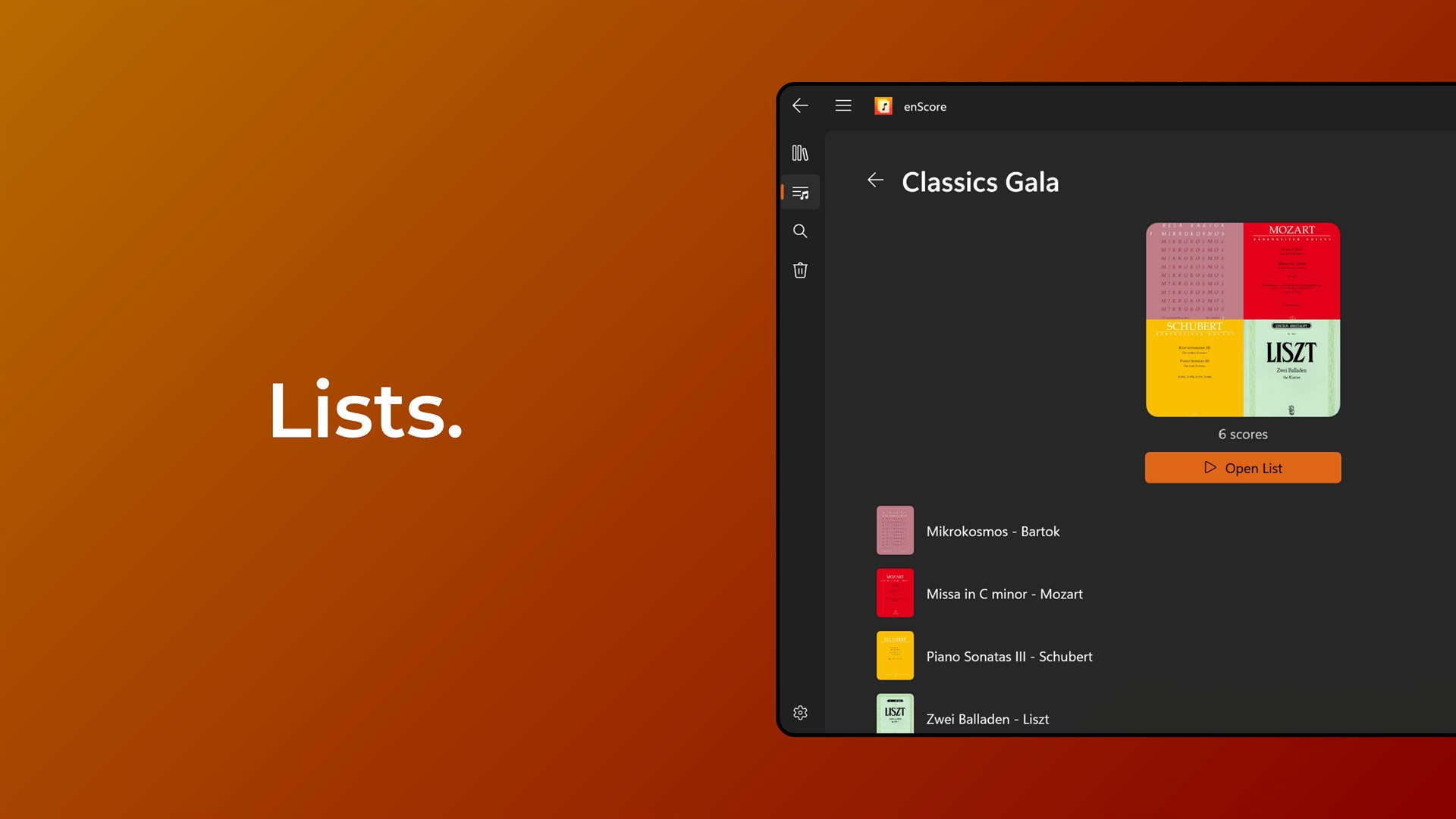Open the hamburger navigation menu

coord(843,106)
